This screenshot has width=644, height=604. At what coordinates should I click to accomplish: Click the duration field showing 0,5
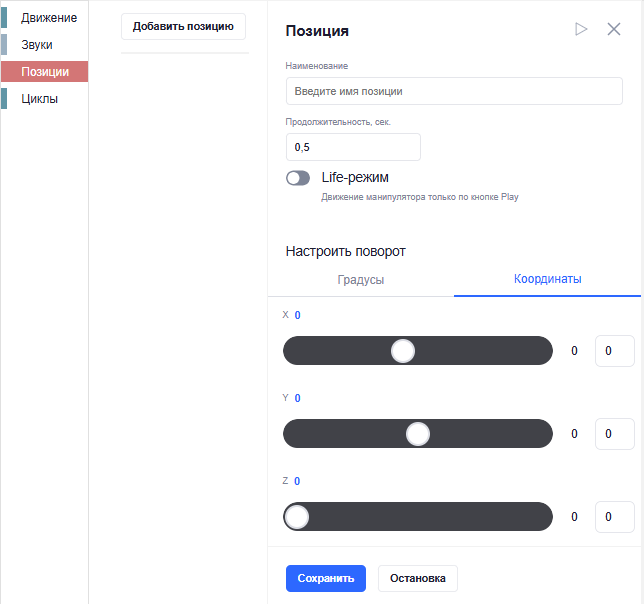pyautogui.click(x=353, y=147)
